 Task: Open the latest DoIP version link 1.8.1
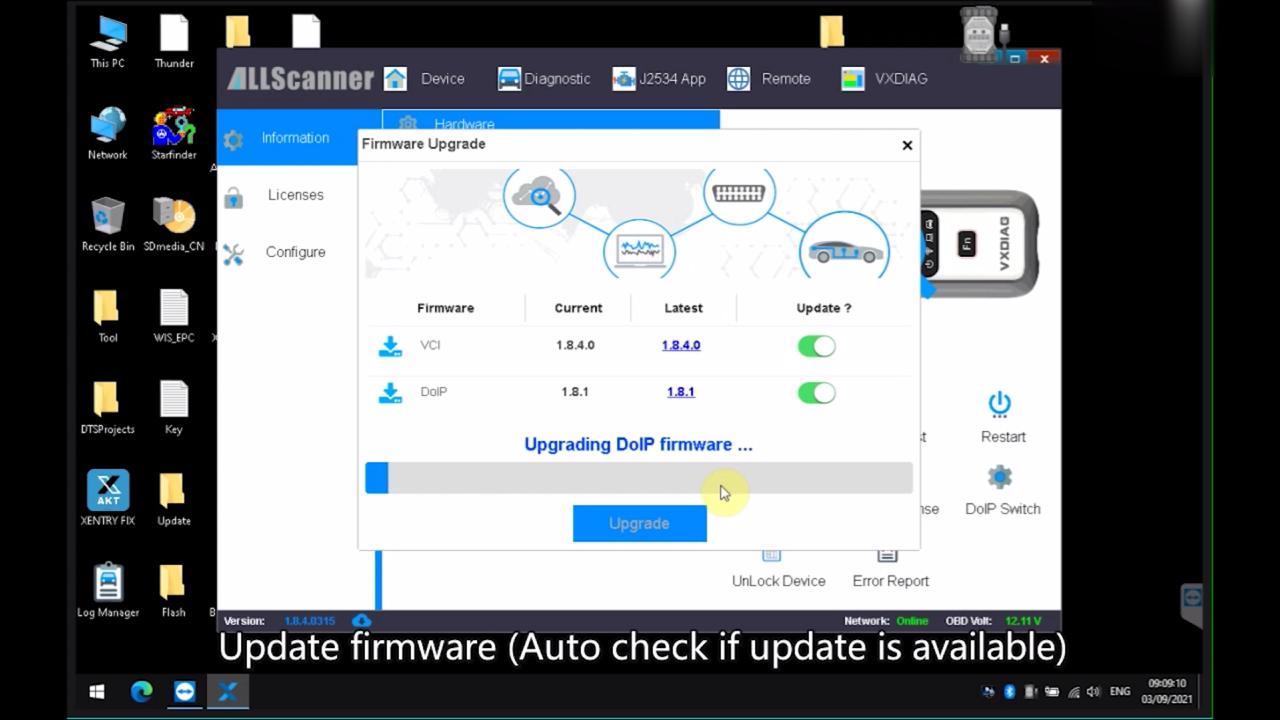[681, 392]
